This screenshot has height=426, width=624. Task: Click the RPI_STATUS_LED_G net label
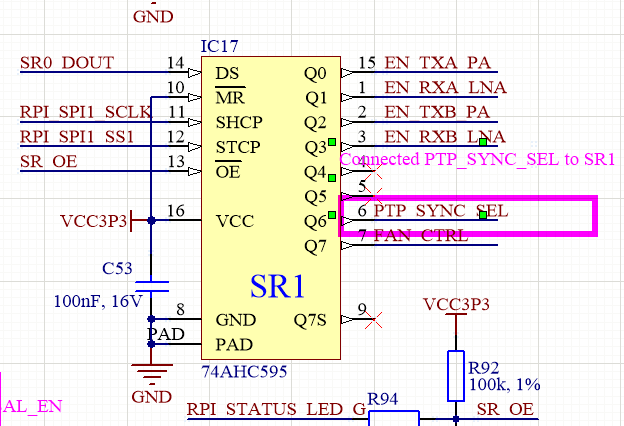276,408
